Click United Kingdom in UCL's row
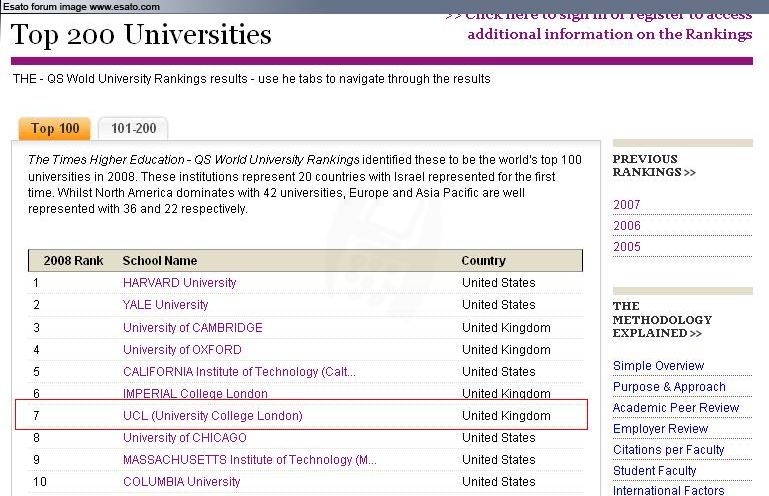The height and width of the screenshot is (496, 769). [x=506, y=416]
